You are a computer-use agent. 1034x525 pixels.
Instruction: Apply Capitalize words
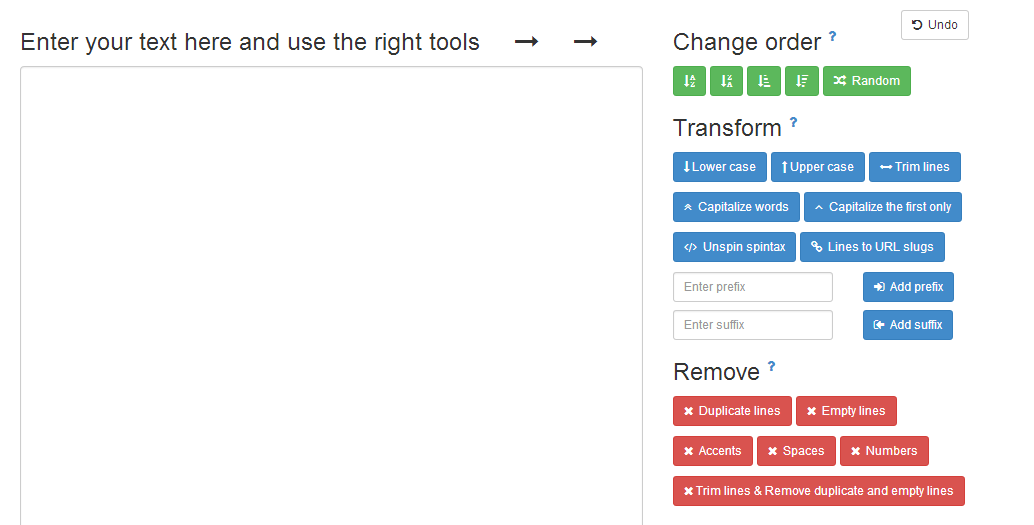click(736, 207)
